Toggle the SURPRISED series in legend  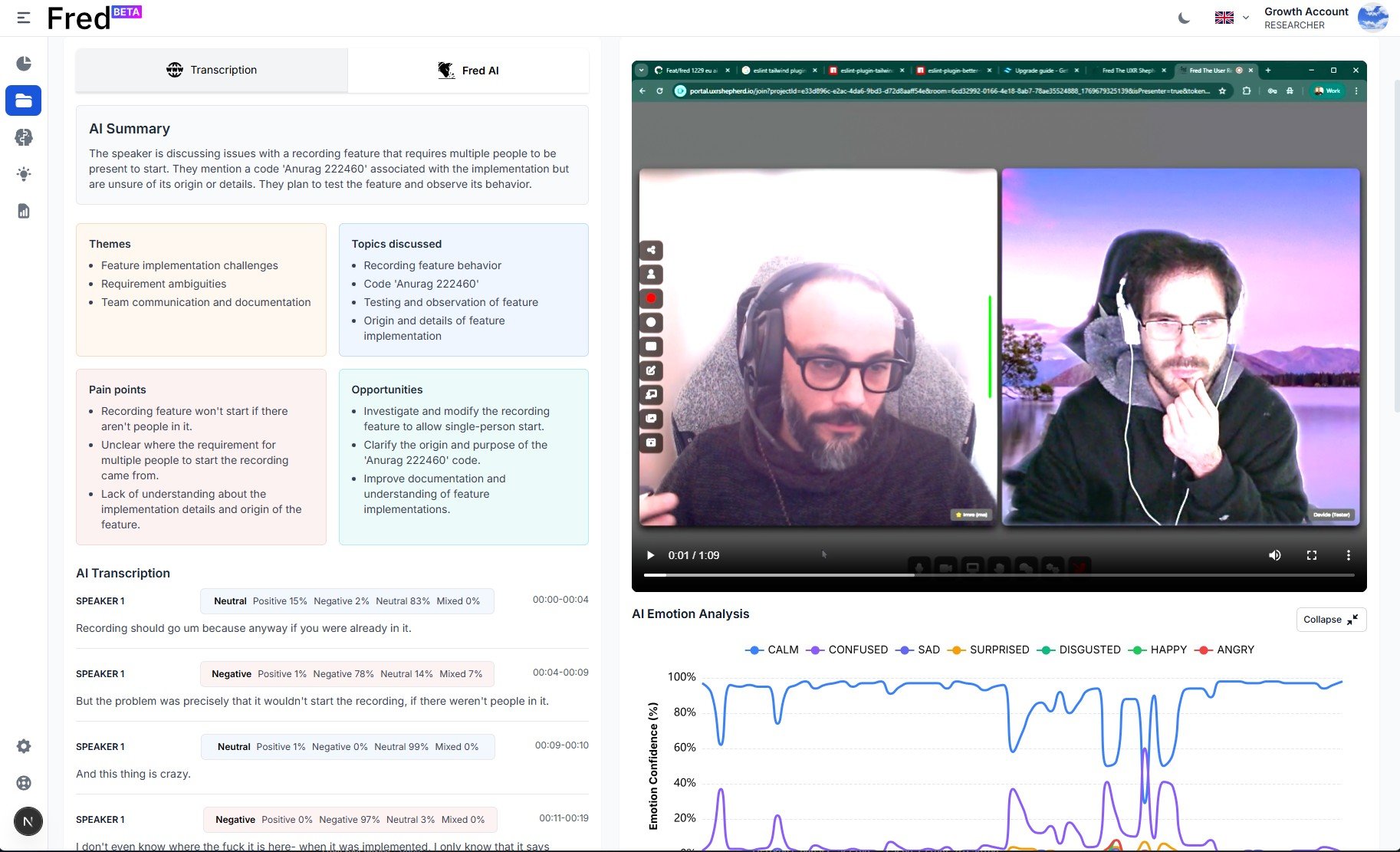coord(988,650)
